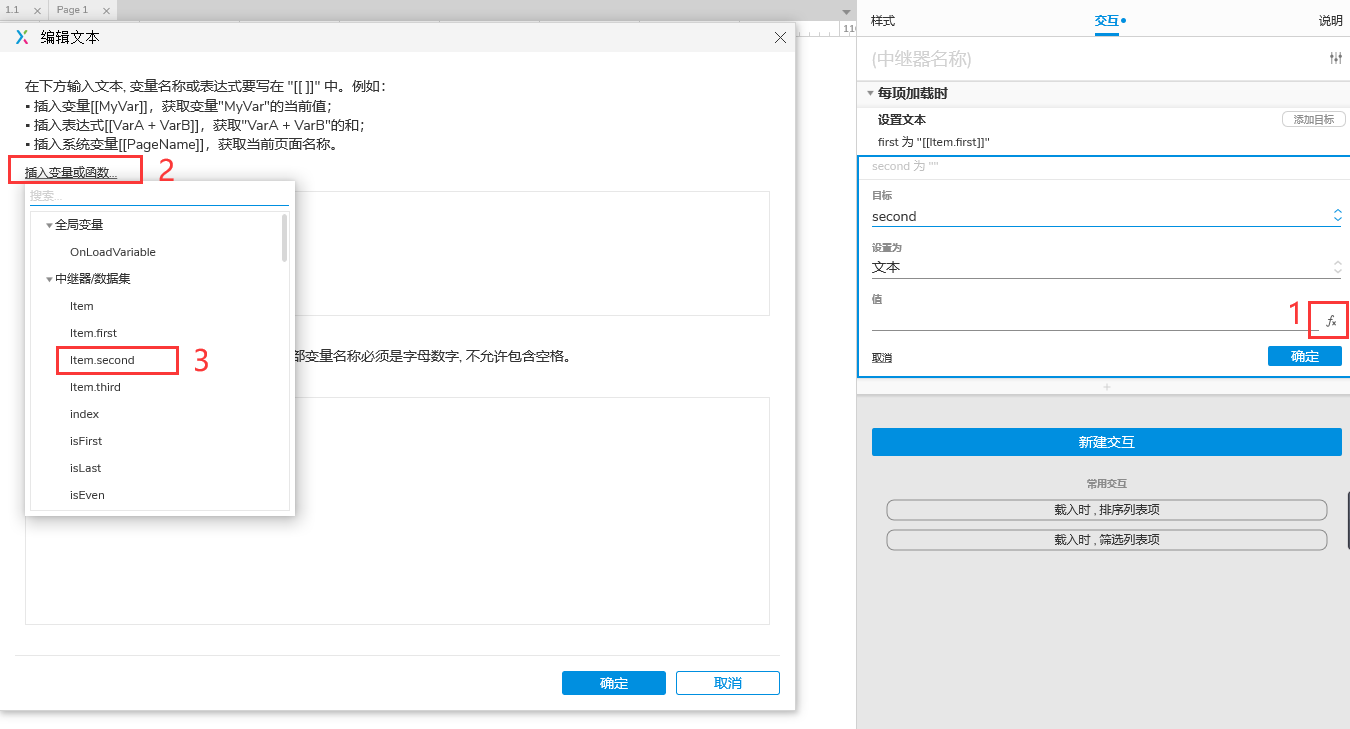
Task: Click the variable search box 搜索
Action: click(159, 195)
